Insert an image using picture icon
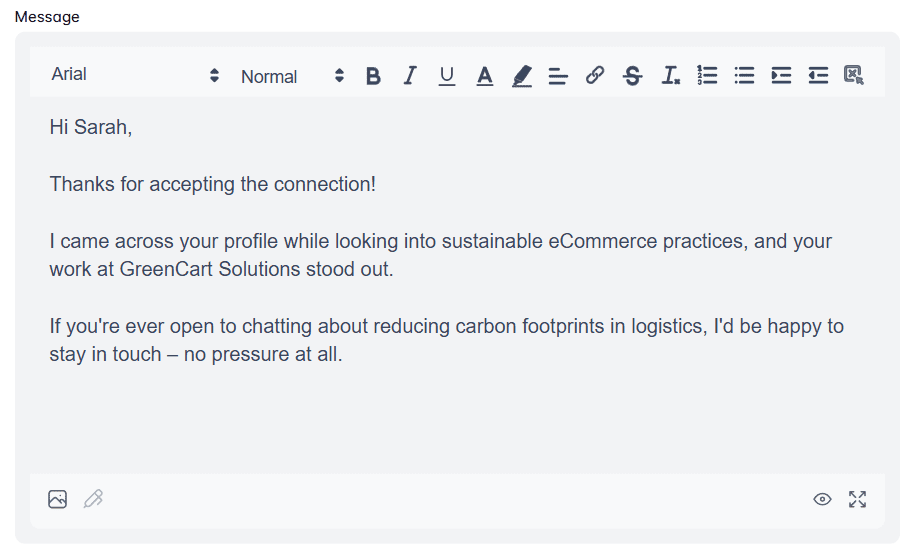The height and width of the screenshot is (560, 916). pyautogui.click(x=57, y=499)
